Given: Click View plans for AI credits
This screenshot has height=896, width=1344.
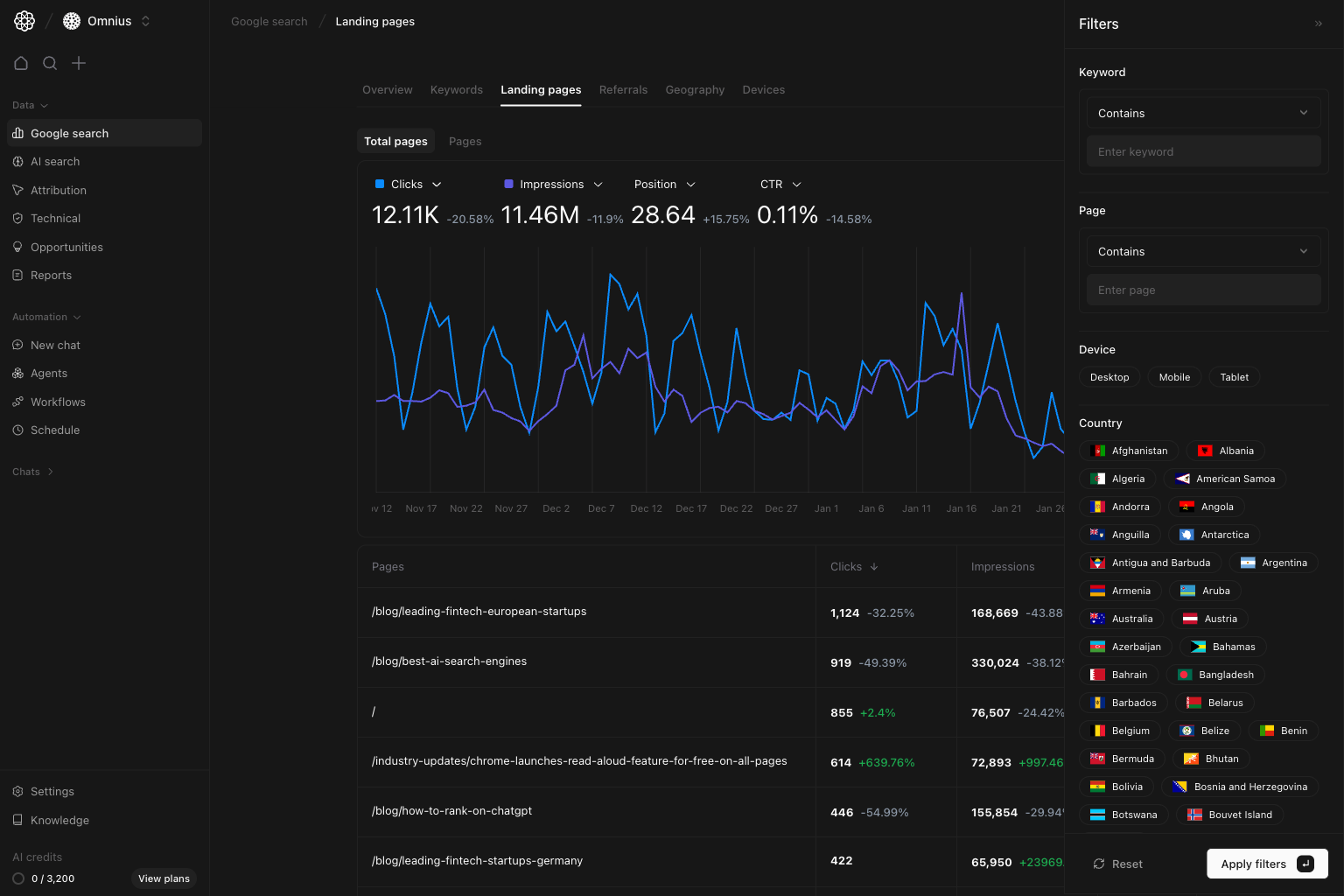Looking at the screenshot, I should 163,878.
